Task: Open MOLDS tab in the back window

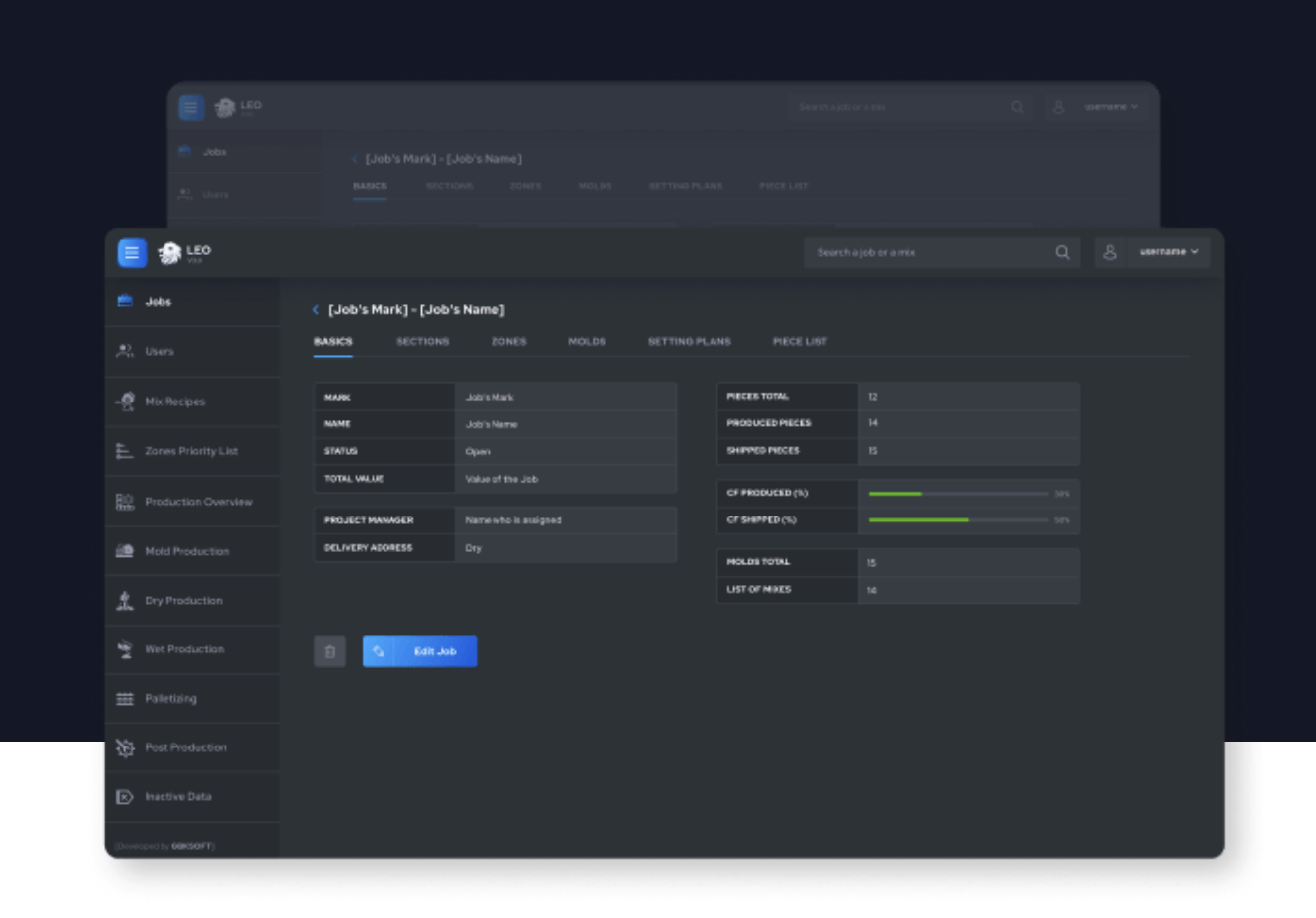Action: click(x=596, y=186)
